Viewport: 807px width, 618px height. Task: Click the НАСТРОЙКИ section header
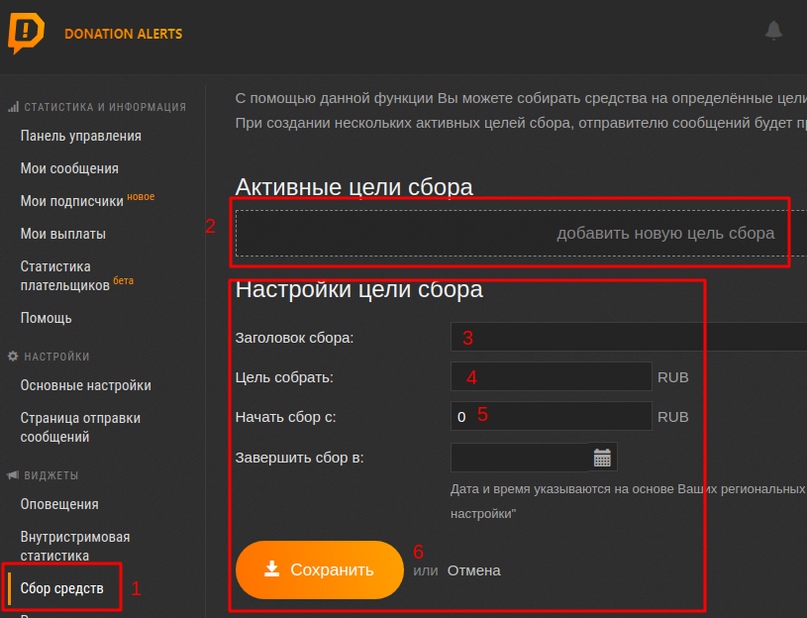(57, 357)
